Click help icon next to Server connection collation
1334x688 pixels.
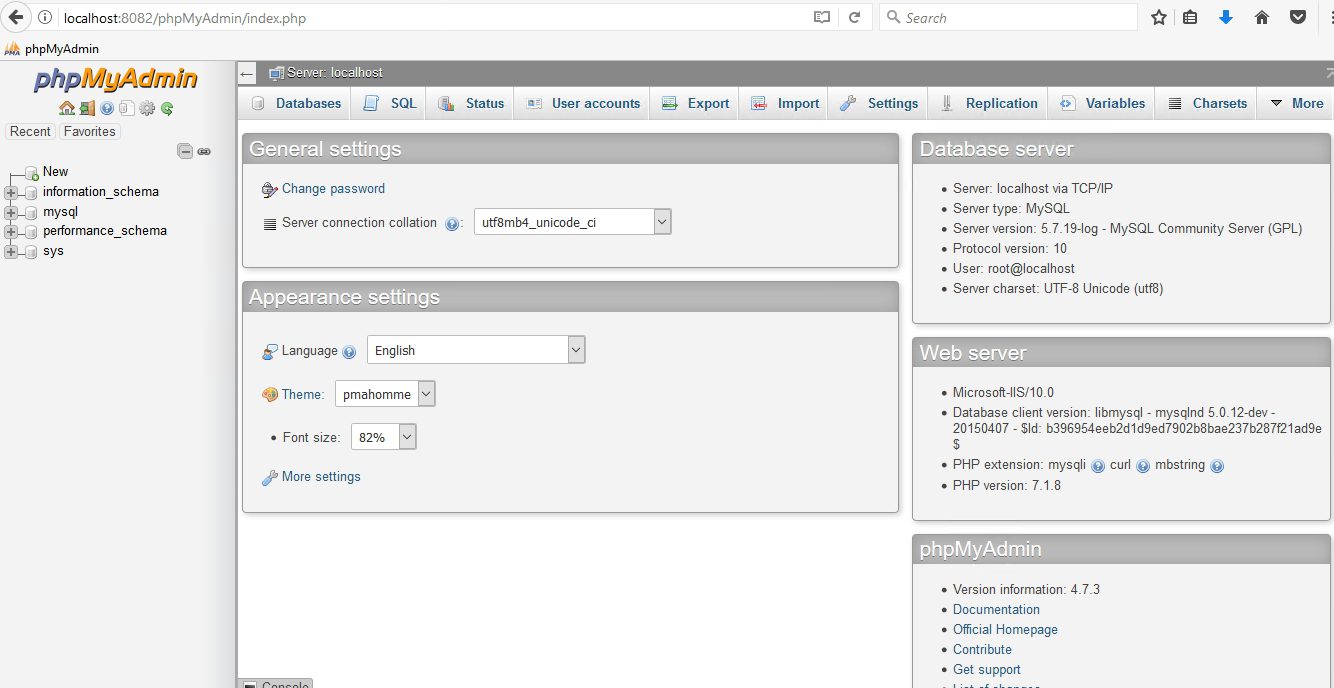(x=452, y=224)
